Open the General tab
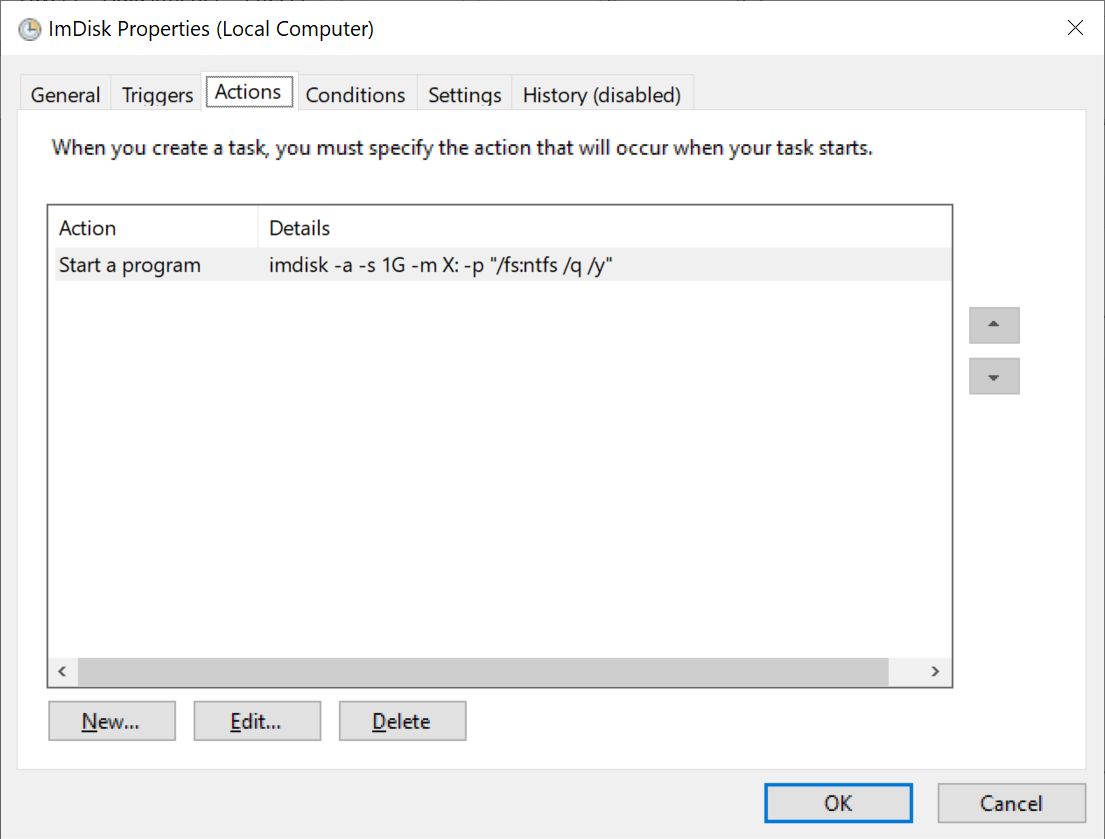 (x=65, y=94)
